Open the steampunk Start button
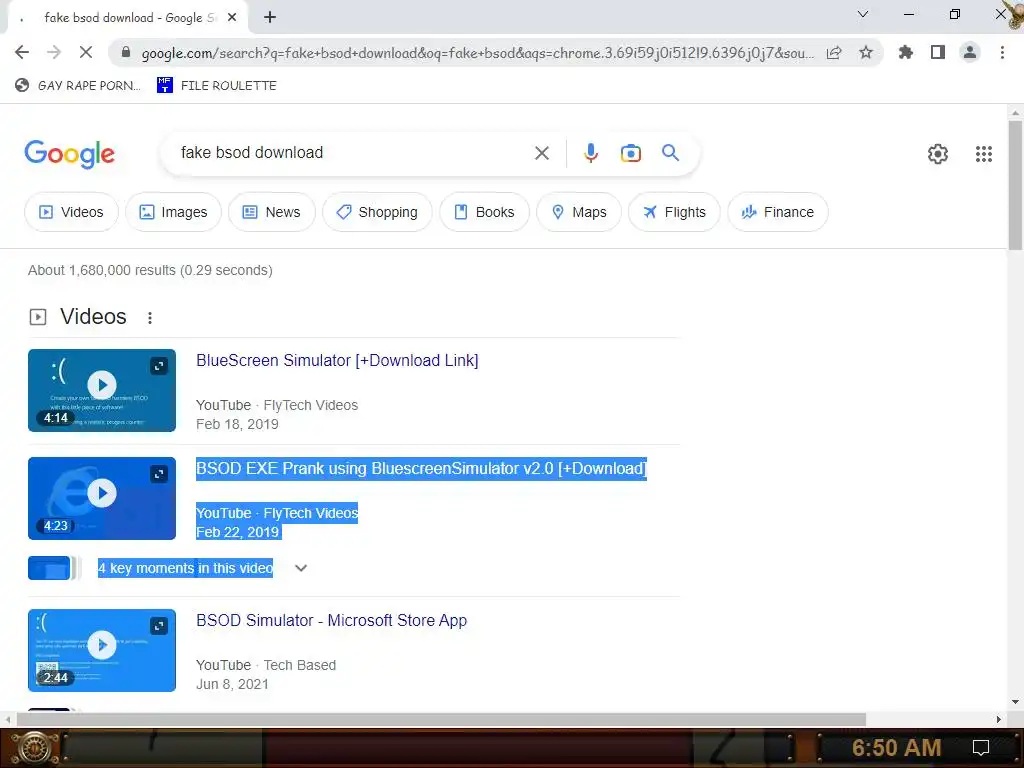Image resolution: width=1024 pixels, height=768 pixels. (x=34, y=748)
